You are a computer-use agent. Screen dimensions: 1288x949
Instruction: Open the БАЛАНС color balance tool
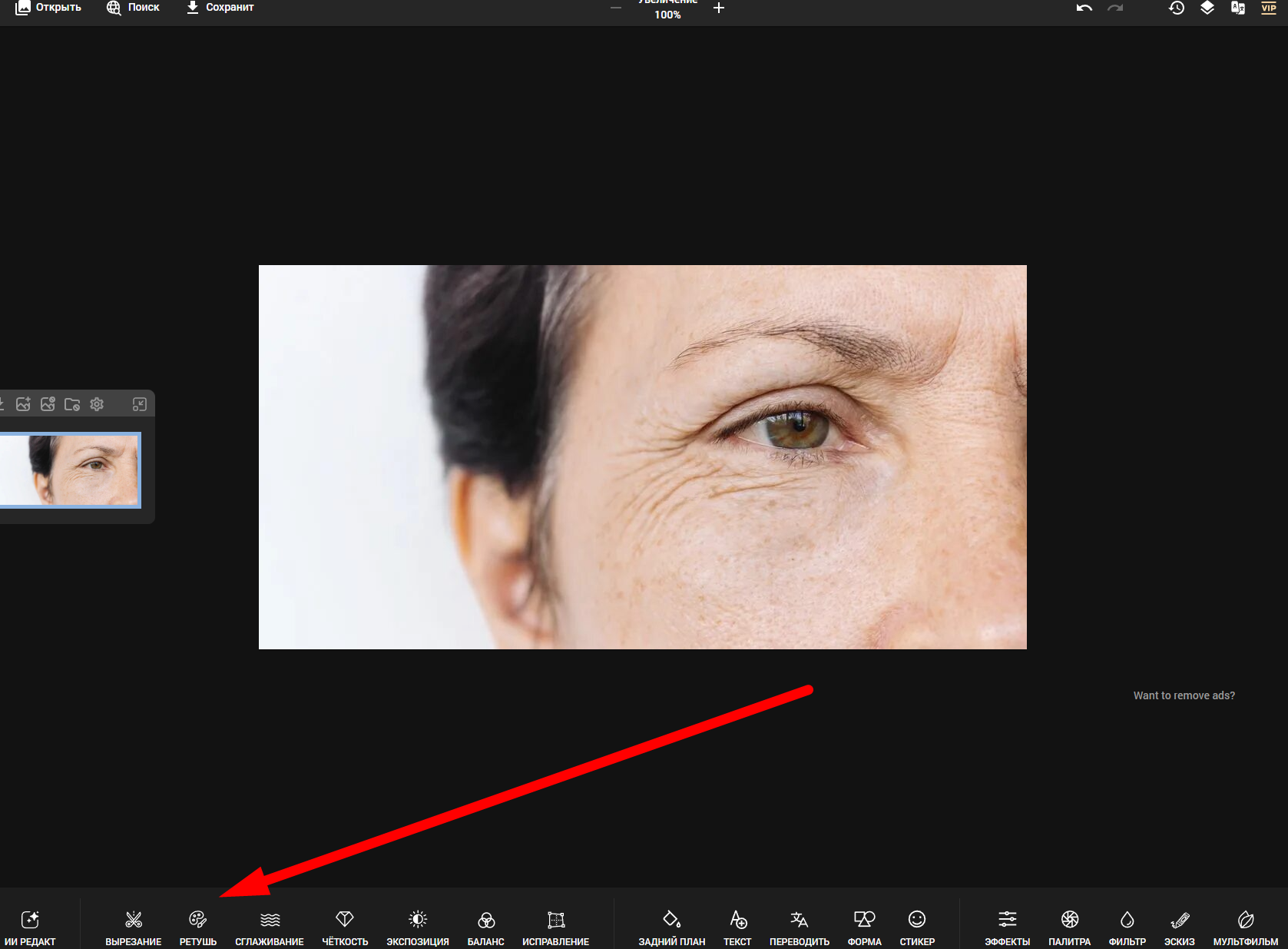tap(486, 927)
